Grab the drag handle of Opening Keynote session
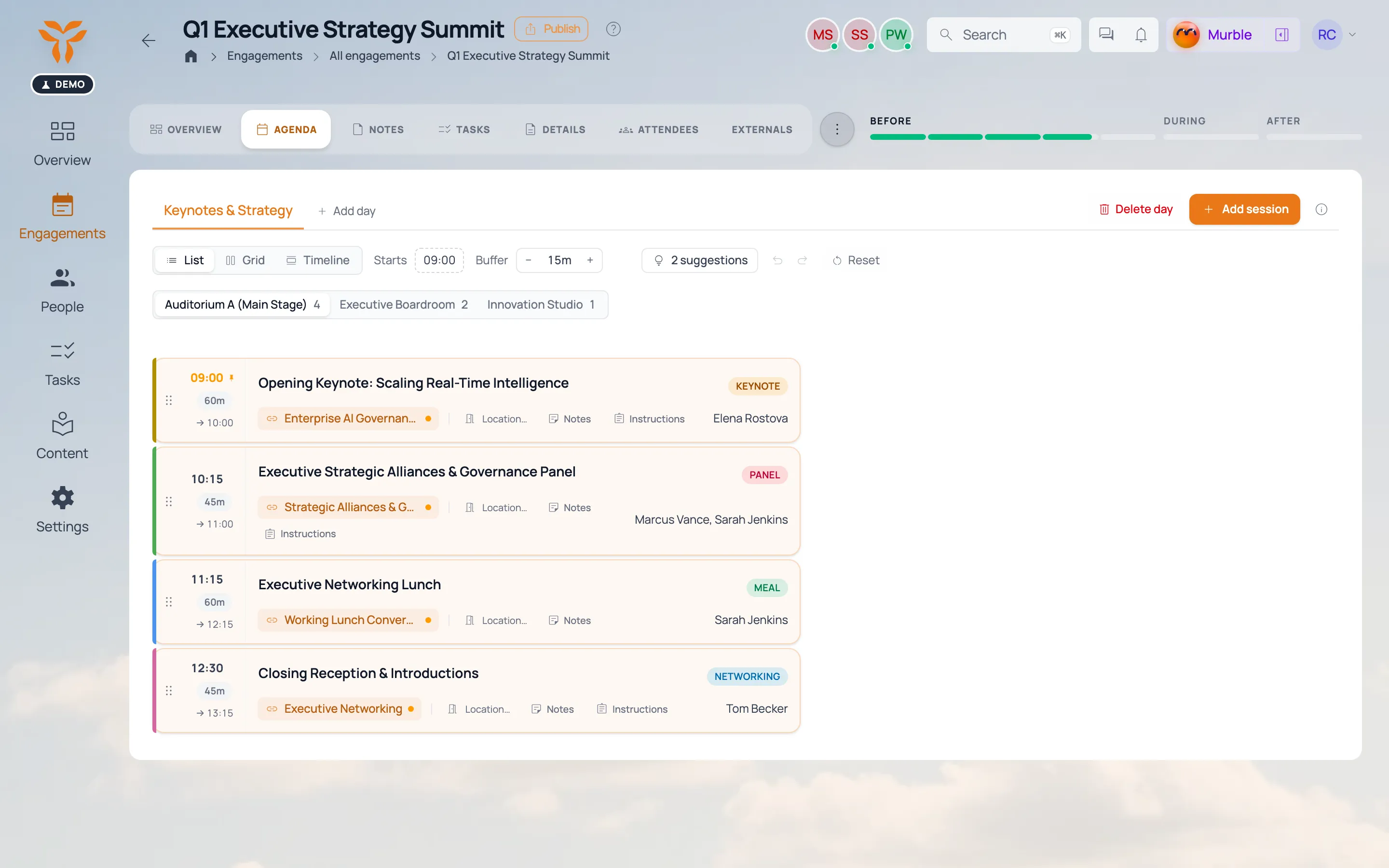1389x868 pixels. 169,400
